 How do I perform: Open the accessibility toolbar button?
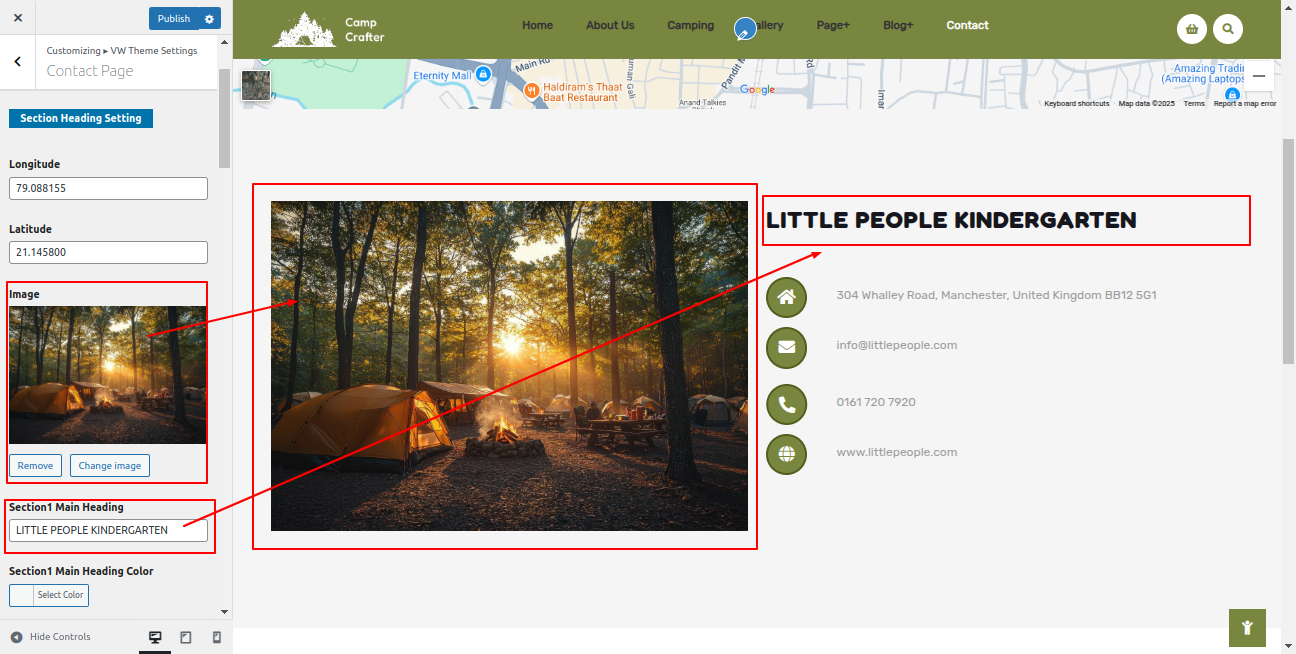(x=1247, y=628)
